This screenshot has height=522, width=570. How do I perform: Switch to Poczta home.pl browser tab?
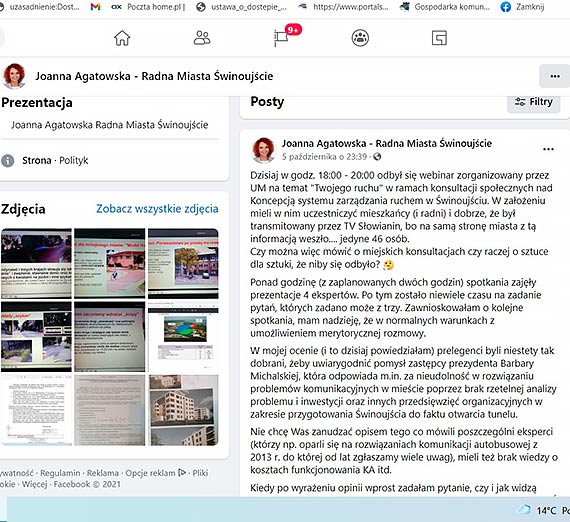148,7
